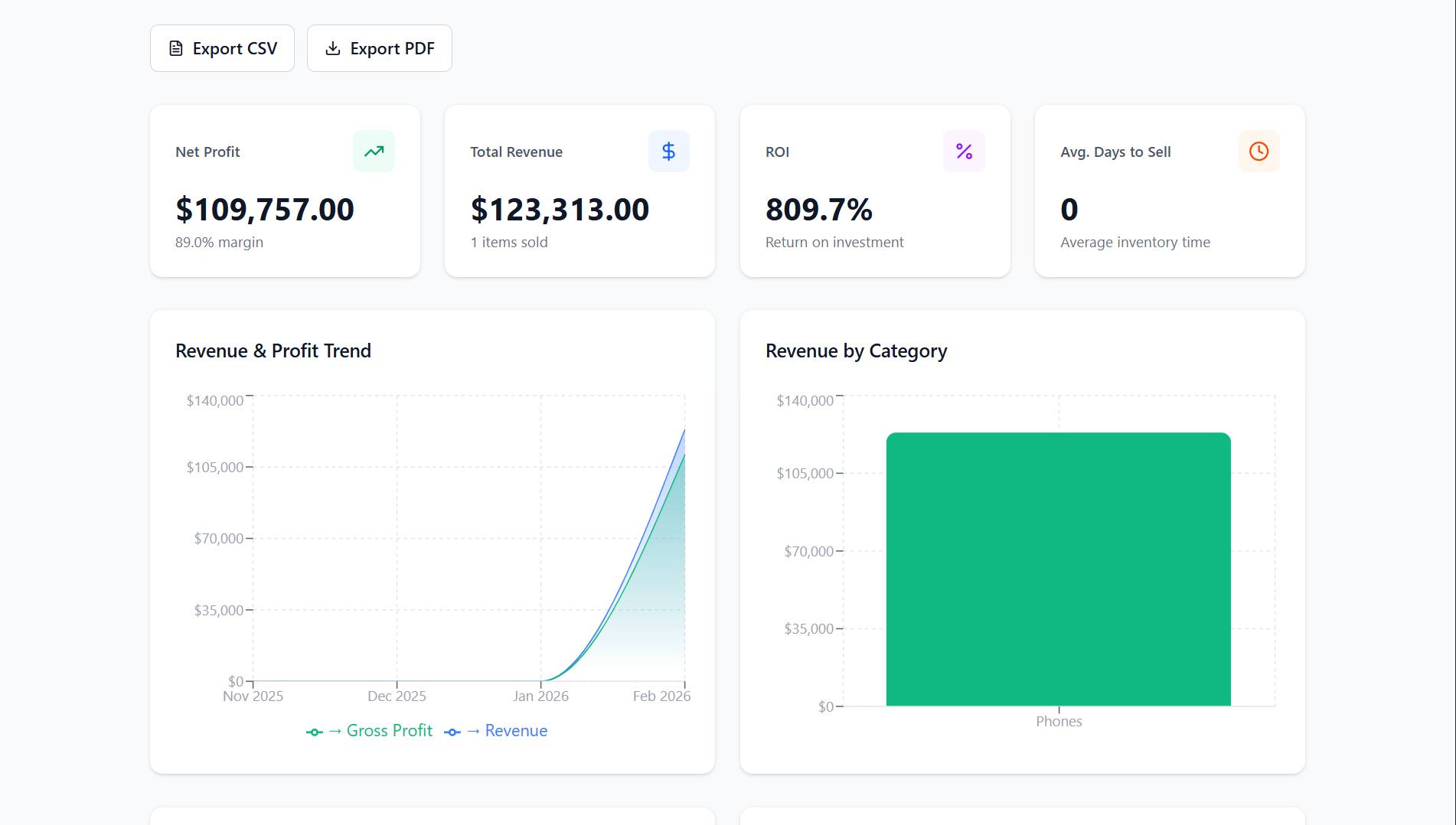Image resolution: width=1456 pixels, height=825 pixels.
Task: Click the blue dollar sign Total Revenue icon
Action: tap(668, 152)
